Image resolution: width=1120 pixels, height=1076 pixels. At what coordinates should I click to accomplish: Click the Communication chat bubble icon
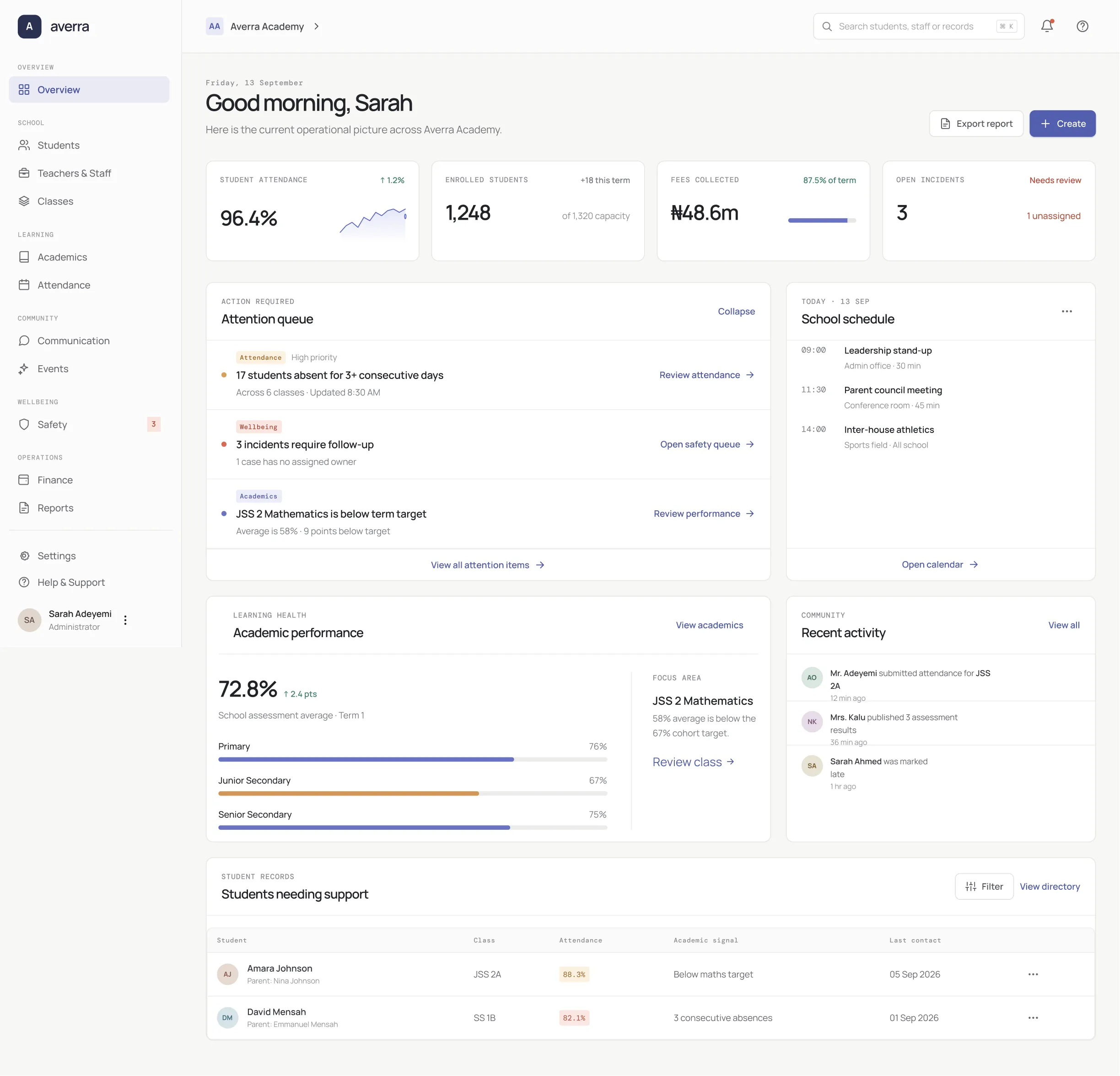(x=24, y=341)
